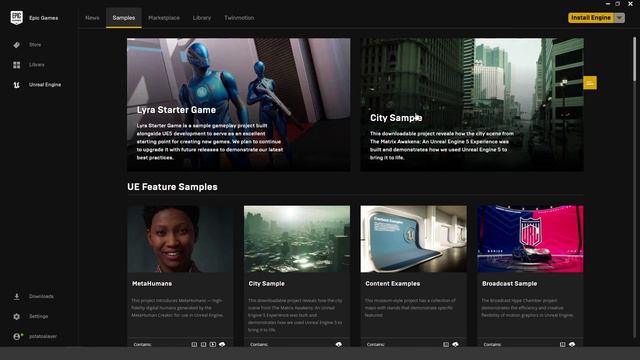640x360 pixels.
Task: Click the yellow notes icon beside City Sample
Action: (x=590, y=83)
